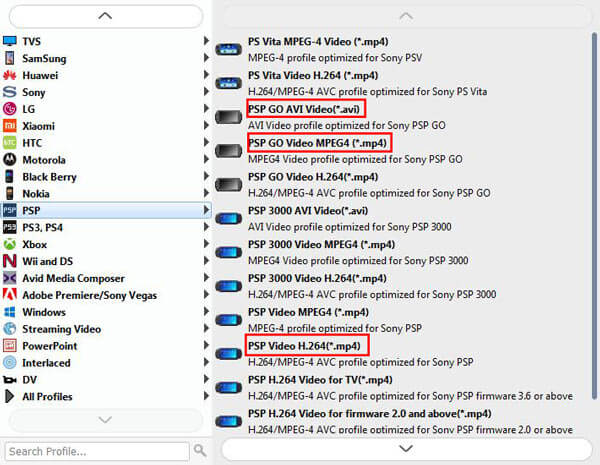The width and height of the screenshot is (600, 465).
Task: Click the PS3, PS4 icon
Action: pyautogui.click(x=10, y=227)
